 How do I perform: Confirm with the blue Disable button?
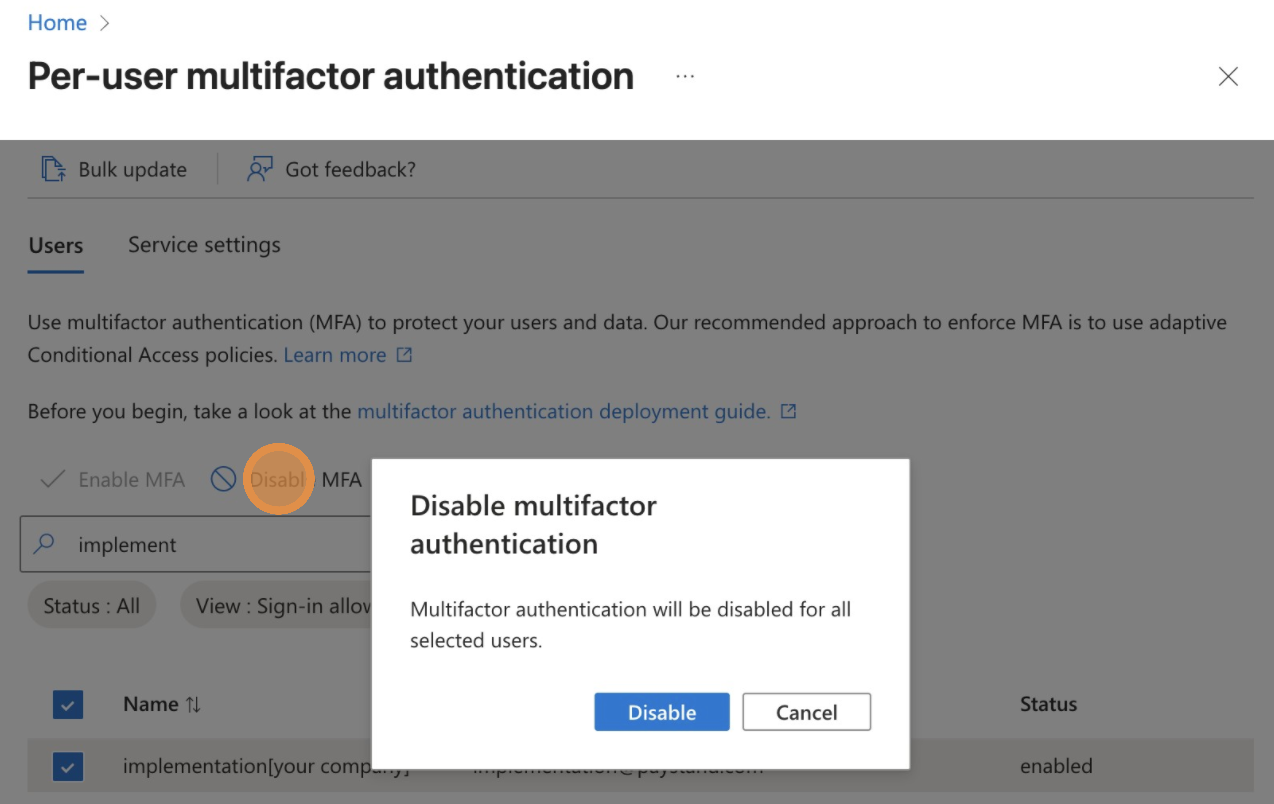coord(662,712)
